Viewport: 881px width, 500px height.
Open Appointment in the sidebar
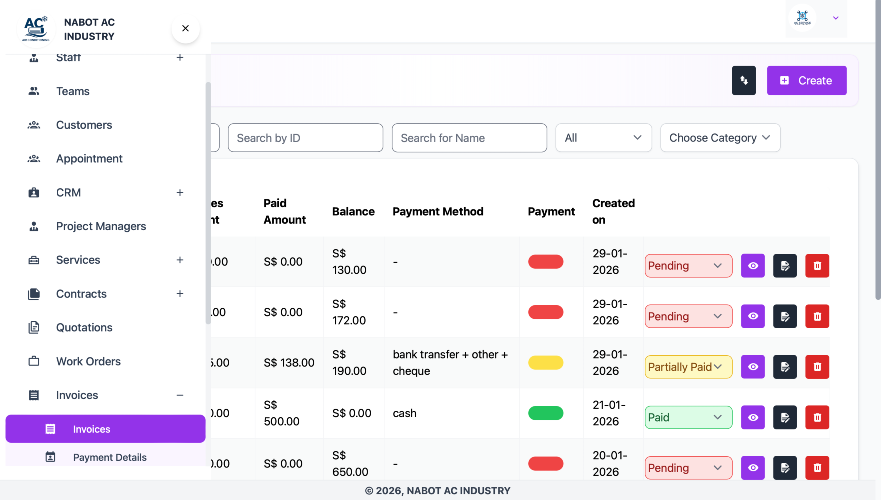[106, 158]
